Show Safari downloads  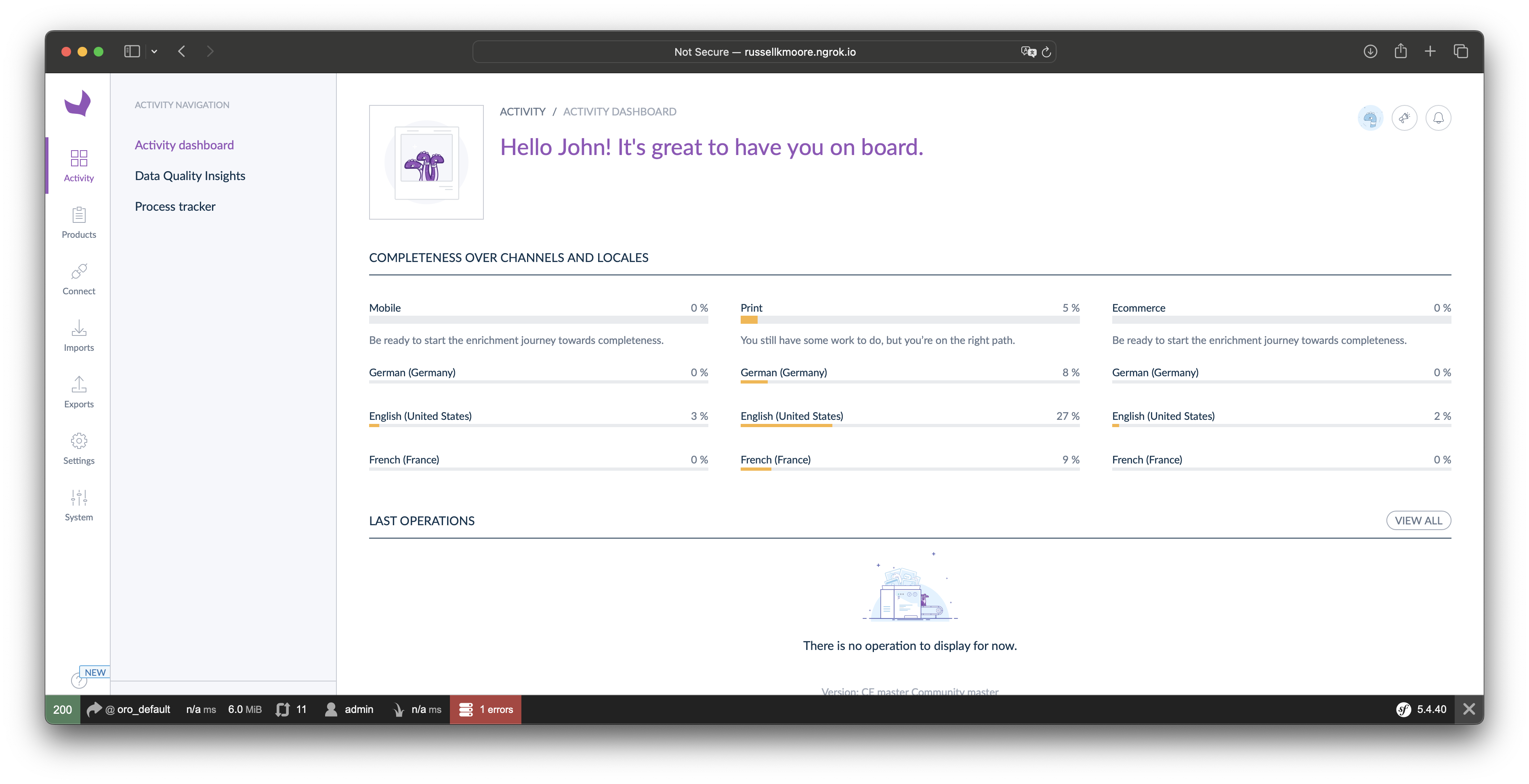pyautogui.click(x=1370, y=52)
